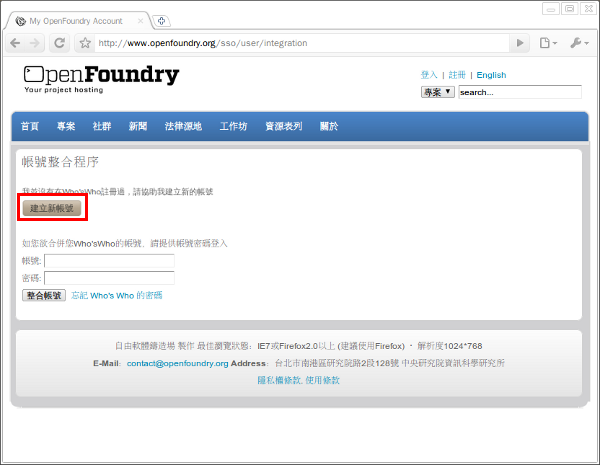Click the 帳號 account input field
The height and width of the screenshot is (465, 600).
pos(109,261)
